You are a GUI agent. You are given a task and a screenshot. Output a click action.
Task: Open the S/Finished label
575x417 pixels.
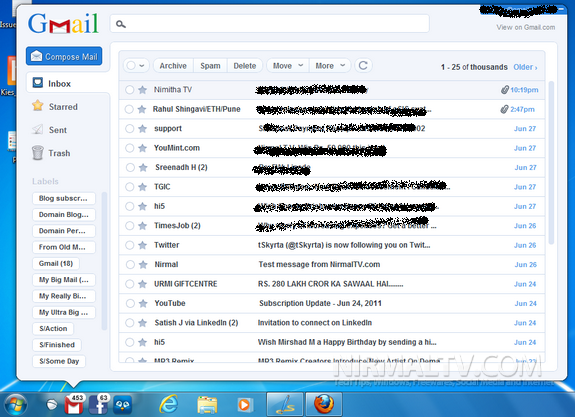[x=57, y=345]
